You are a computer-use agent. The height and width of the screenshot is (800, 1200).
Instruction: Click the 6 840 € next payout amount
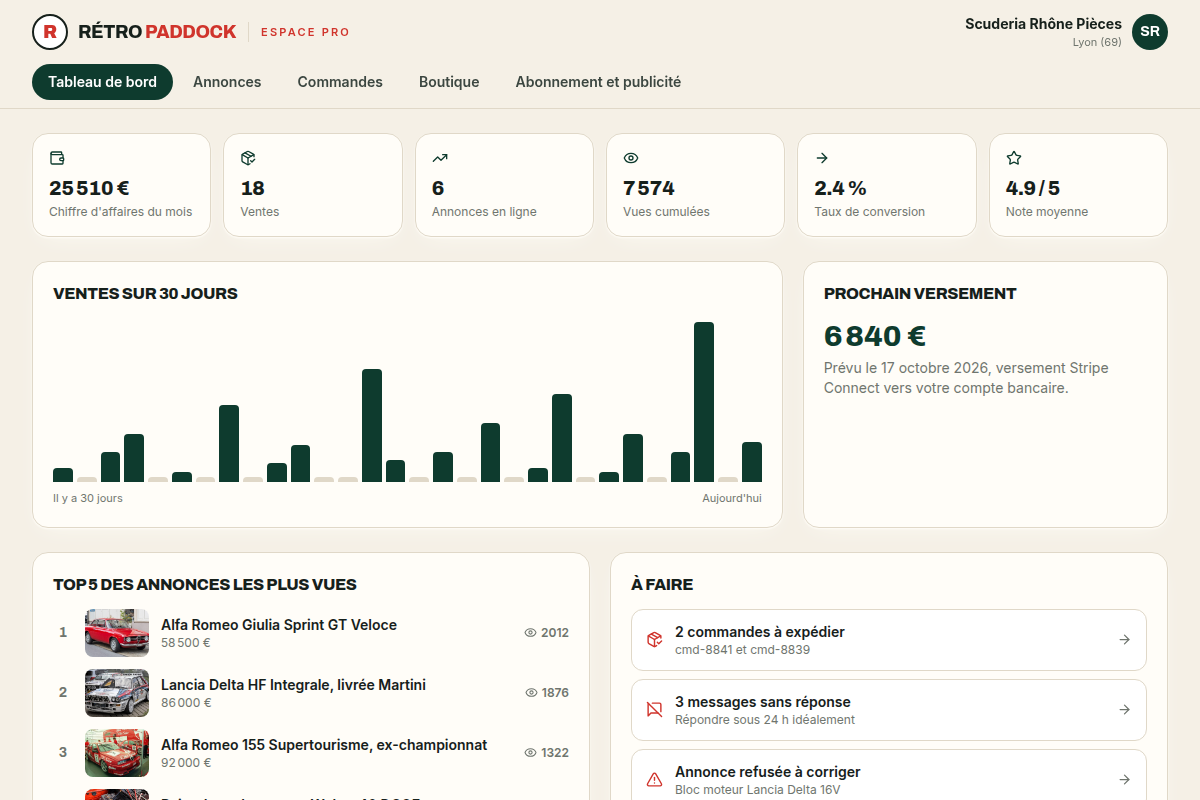pos(875,336)
